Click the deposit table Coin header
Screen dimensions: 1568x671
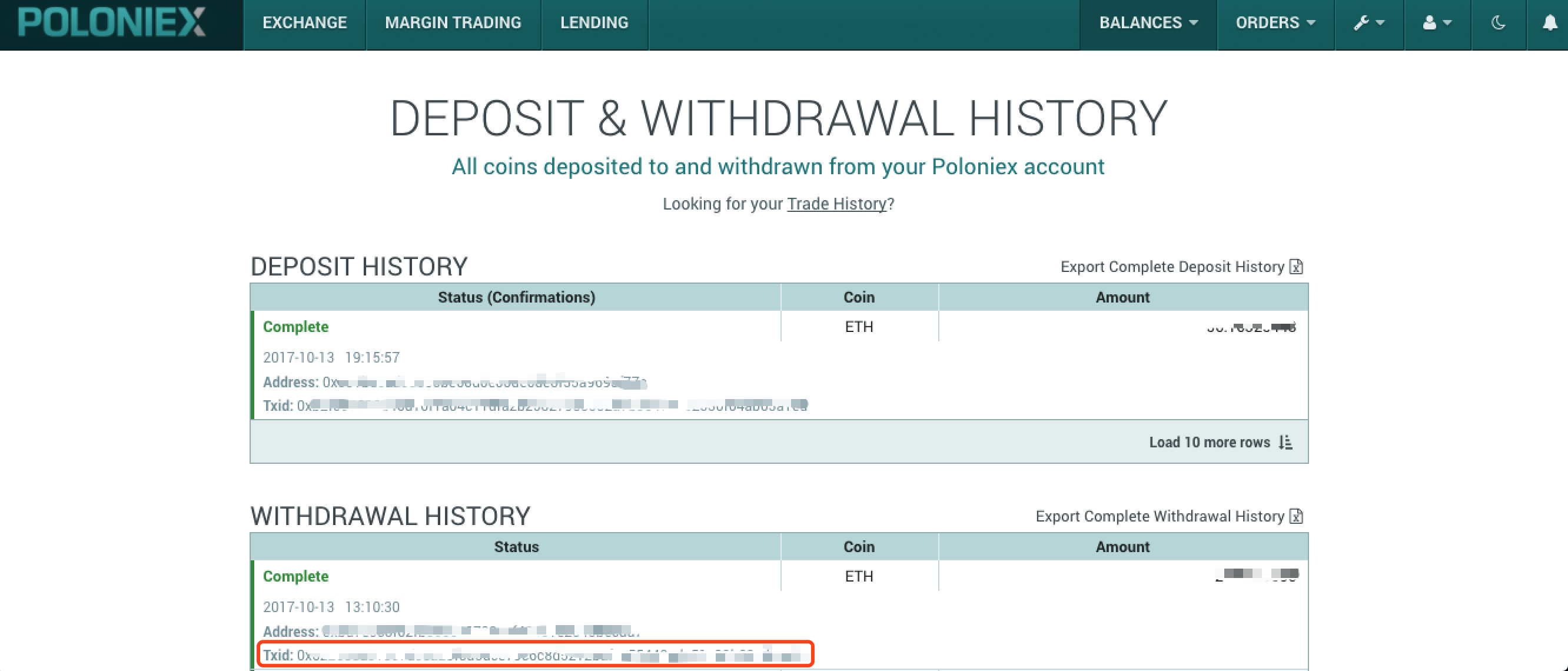coord(859,297)
